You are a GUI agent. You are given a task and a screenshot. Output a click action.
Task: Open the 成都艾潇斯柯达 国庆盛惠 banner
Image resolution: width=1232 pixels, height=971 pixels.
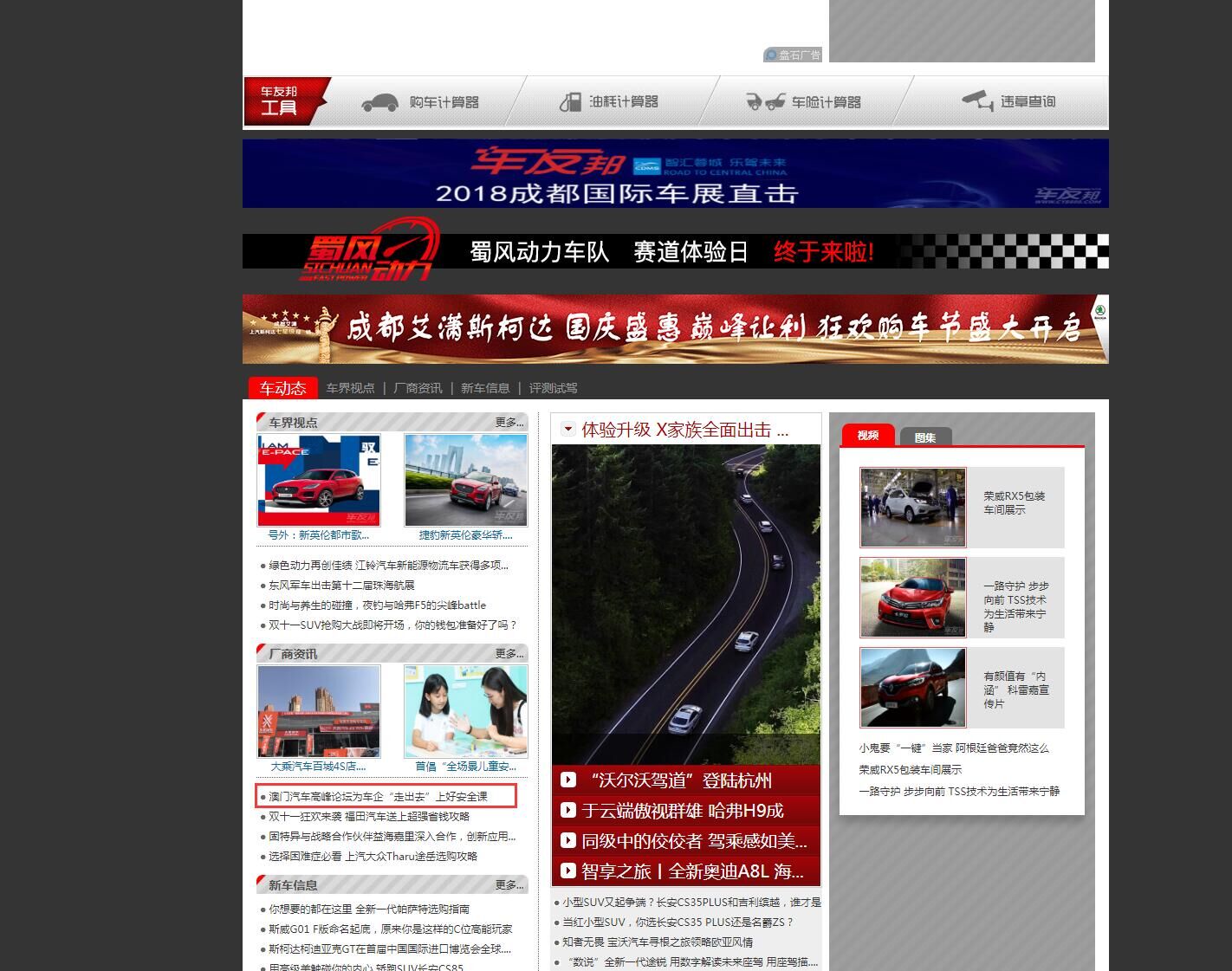click(x=676, y=329)
